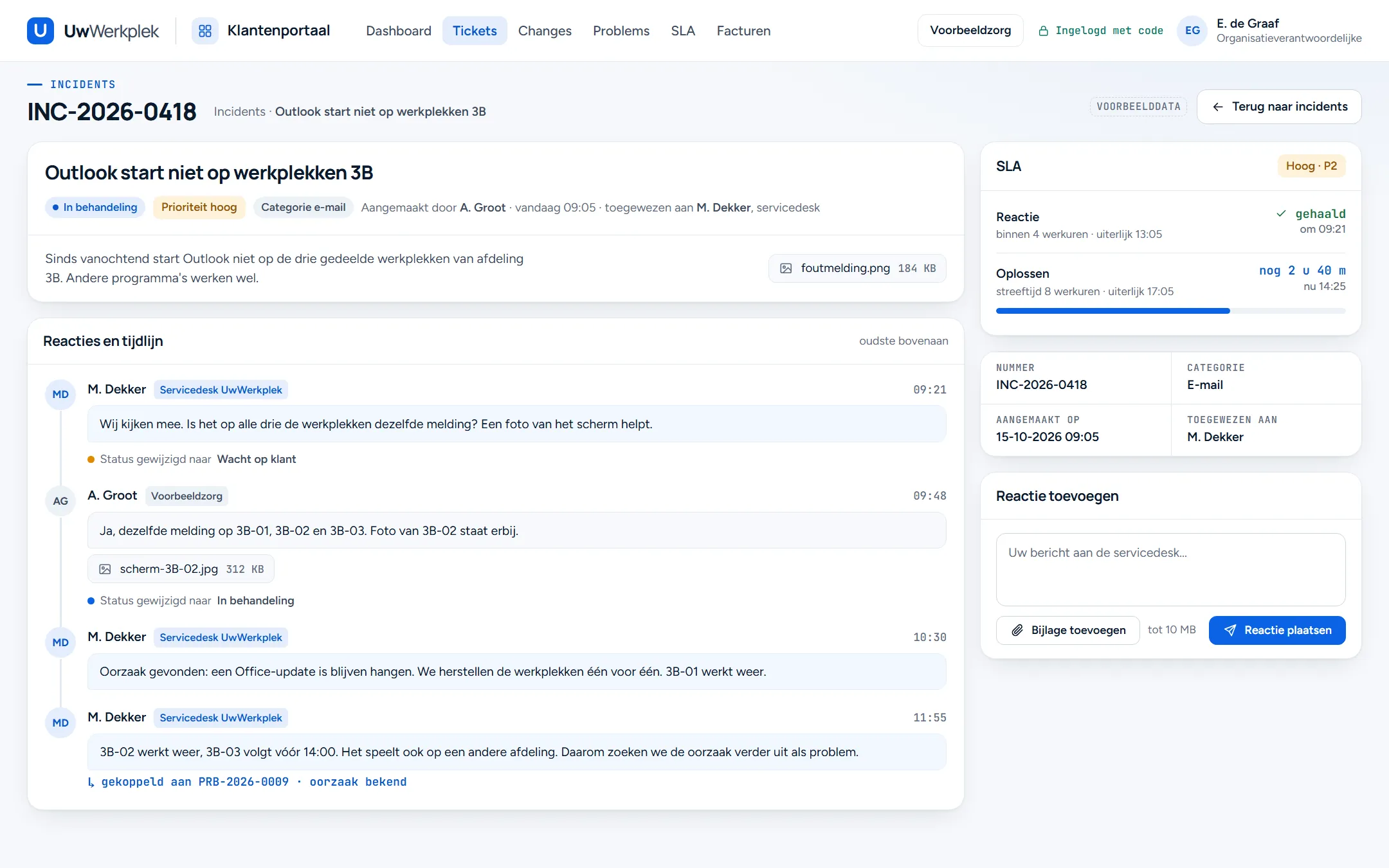Click the Reactie plaatsen button
The image size is (1389, 868).
pos(1277,630)
